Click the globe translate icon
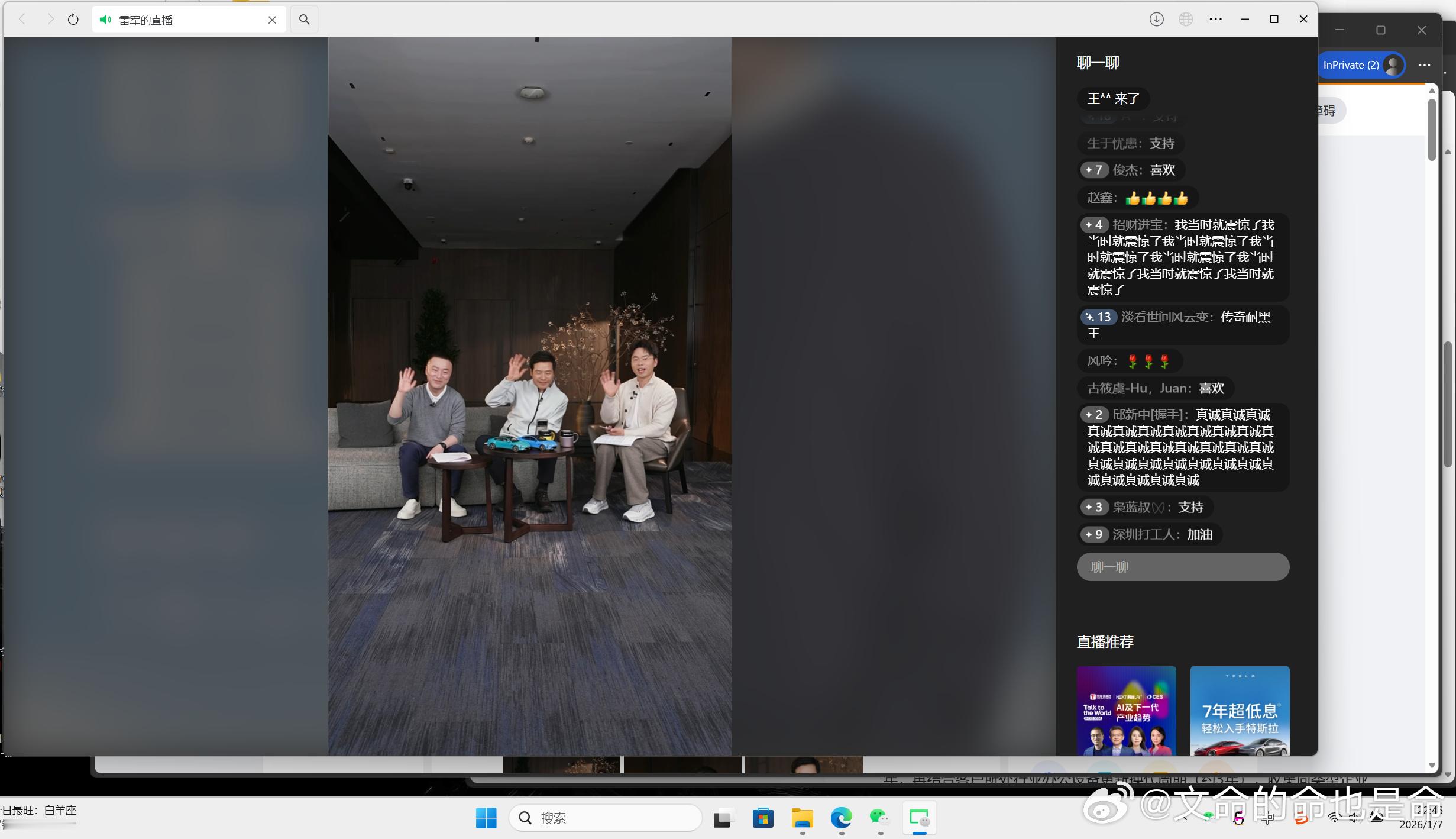 (x=1186, y=20)
